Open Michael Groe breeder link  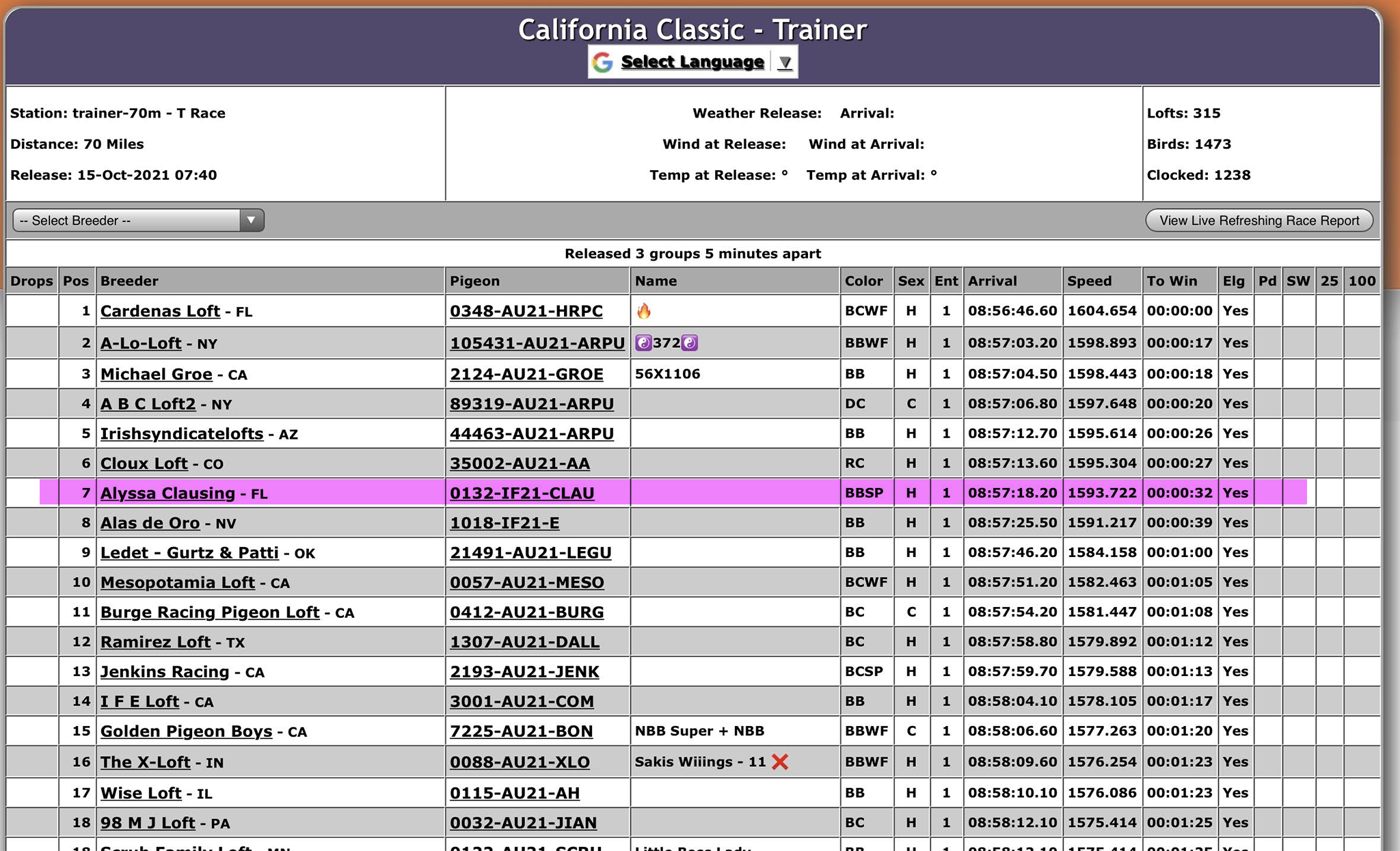pos(156,374)
